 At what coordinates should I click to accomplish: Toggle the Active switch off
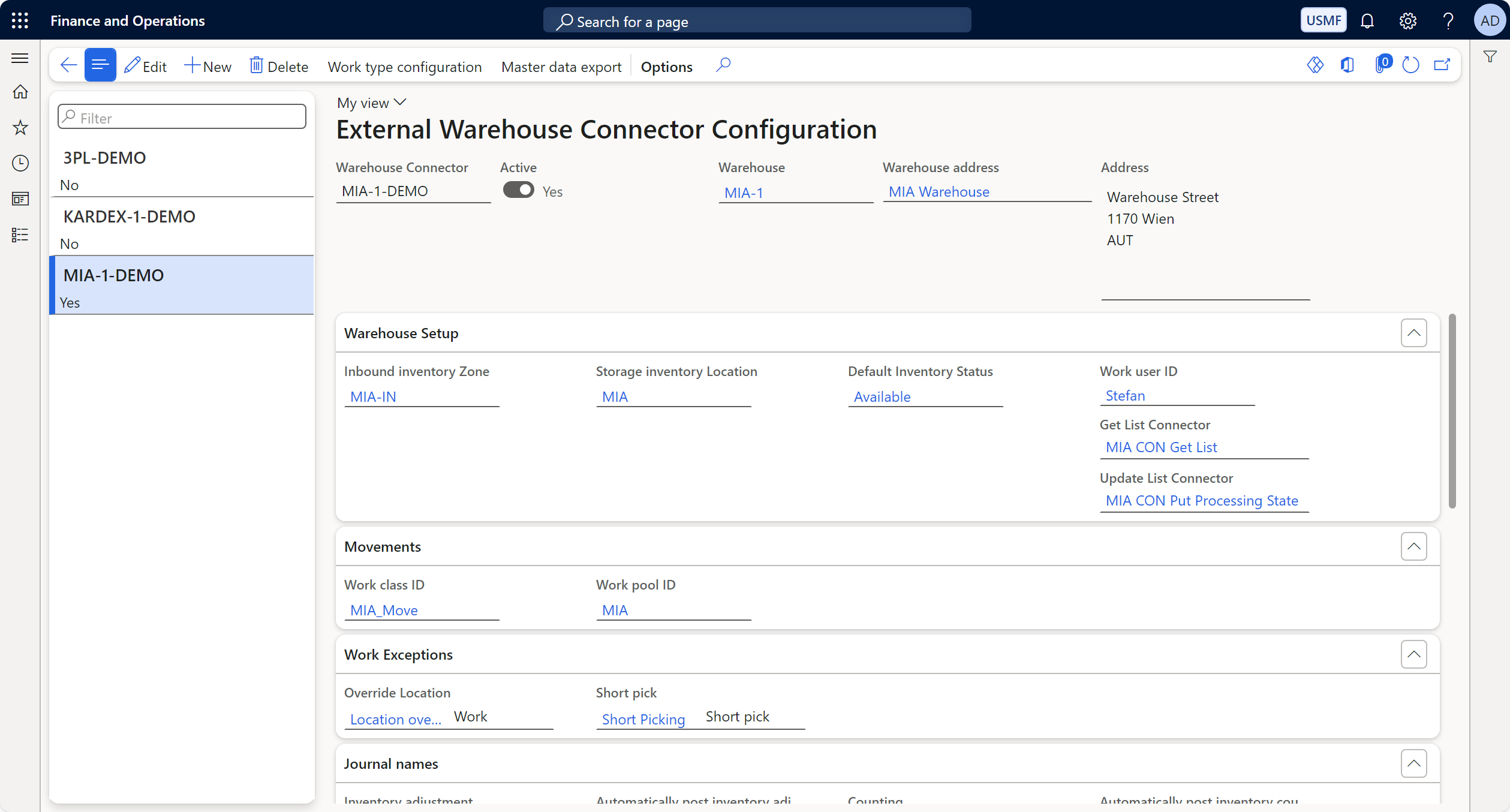tap(518, 190)
